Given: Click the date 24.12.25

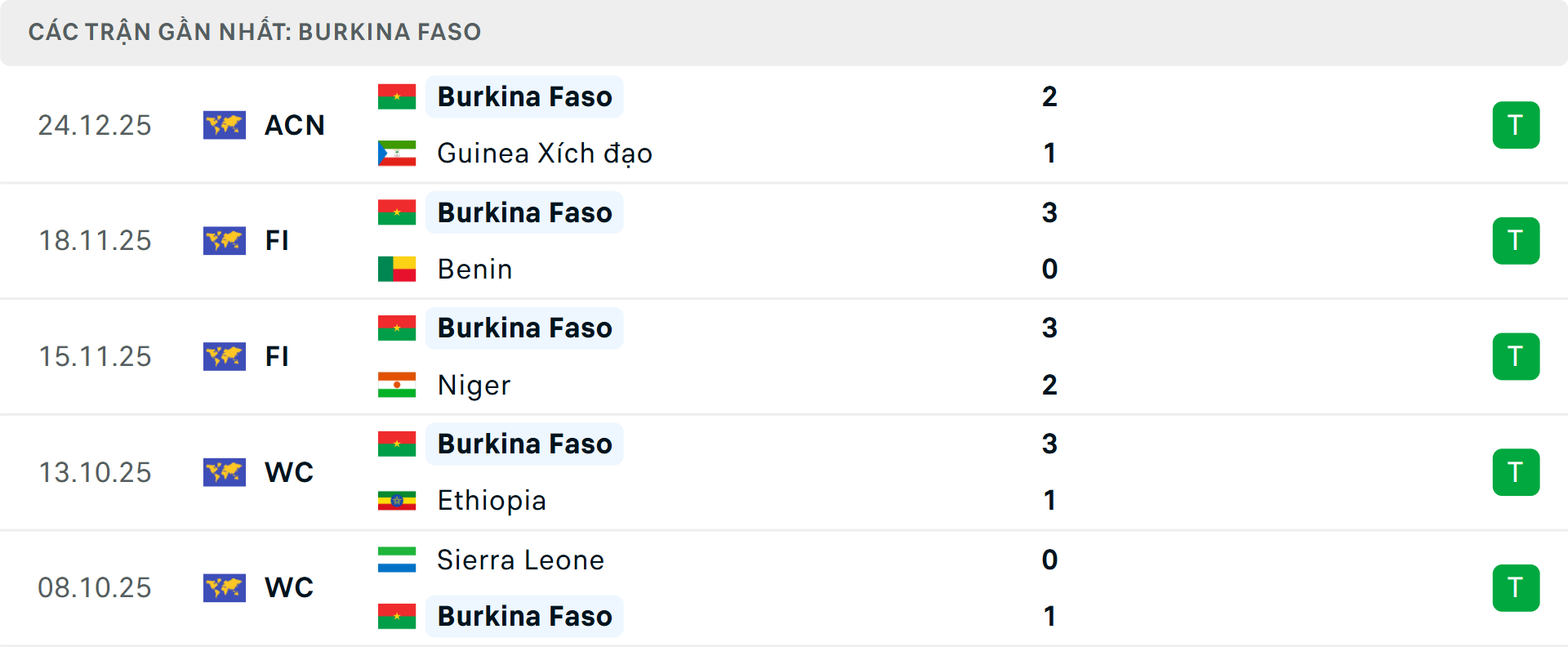Looking at the screenshot, I should click(95, 125).
